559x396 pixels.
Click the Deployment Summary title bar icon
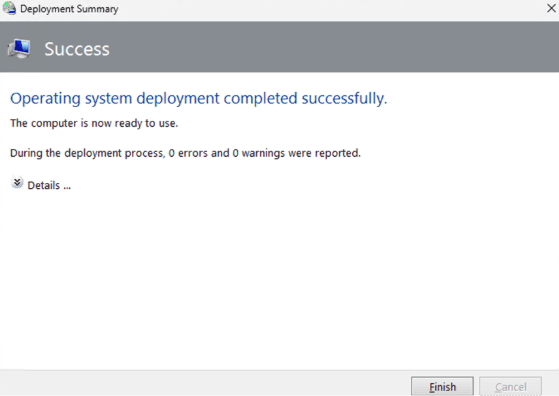9,8
